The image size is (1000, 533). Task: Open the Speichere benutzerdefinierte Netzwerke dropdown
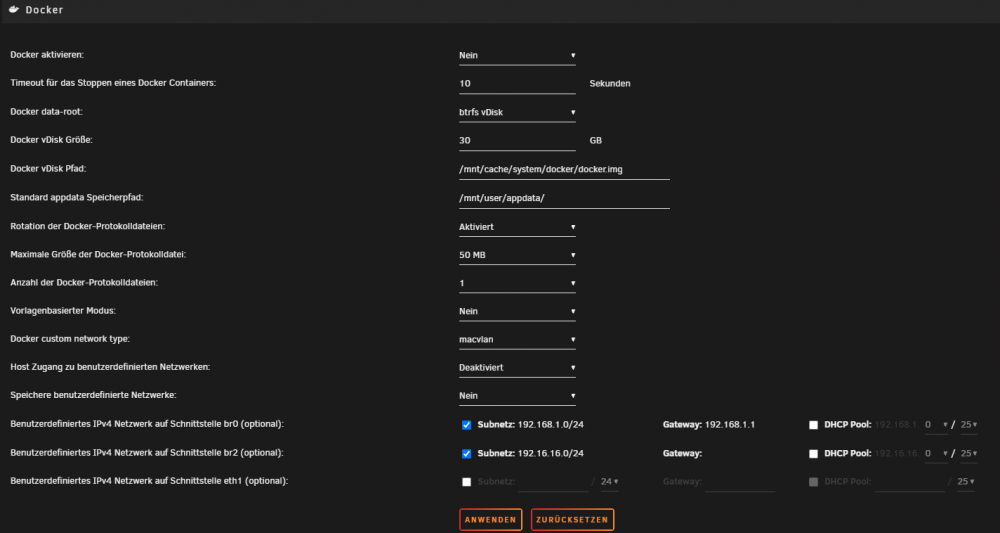(517, 395)
